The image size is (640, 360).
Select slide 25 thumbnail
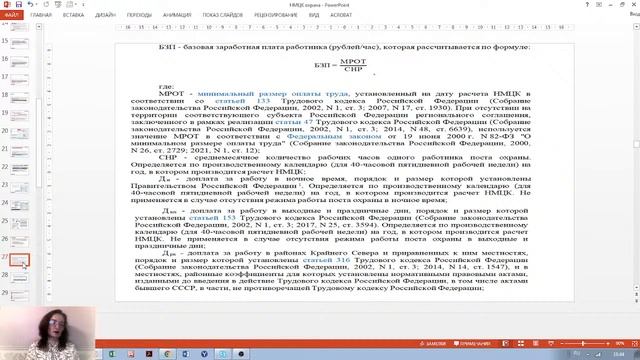[19, 223]
